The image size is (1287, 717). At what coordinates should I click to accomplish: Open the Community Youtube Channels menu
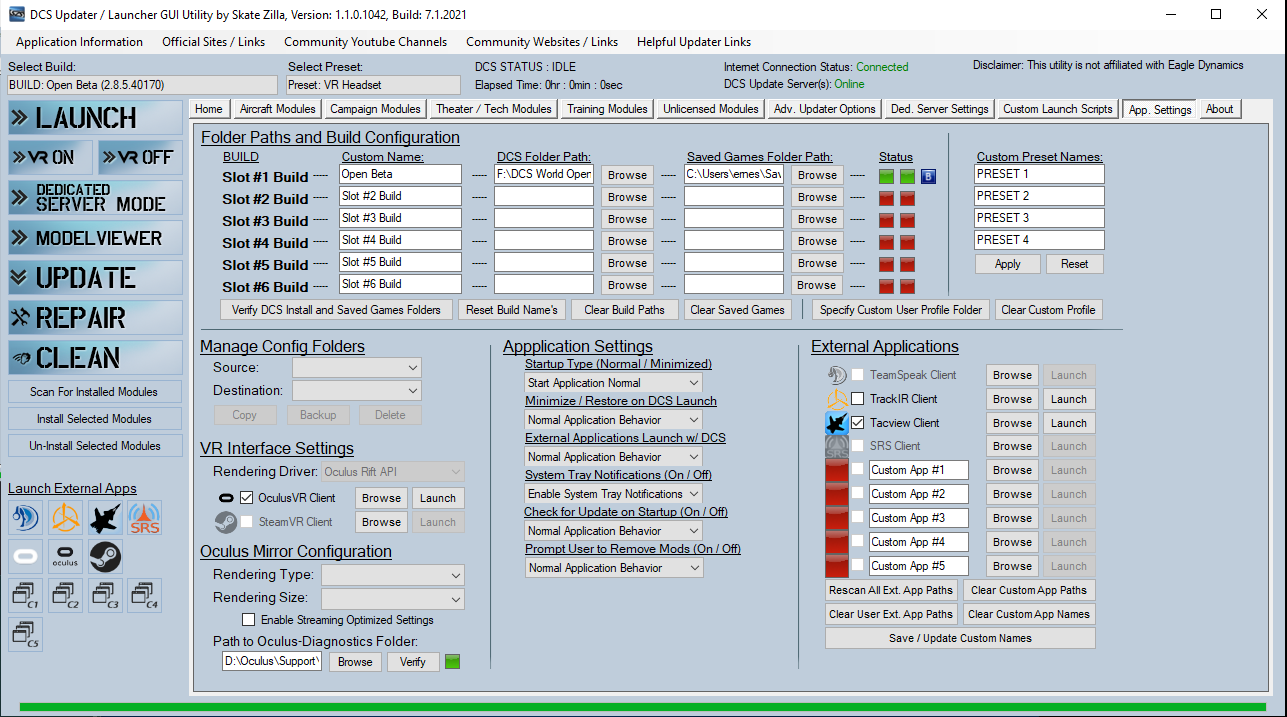point(366,42)
